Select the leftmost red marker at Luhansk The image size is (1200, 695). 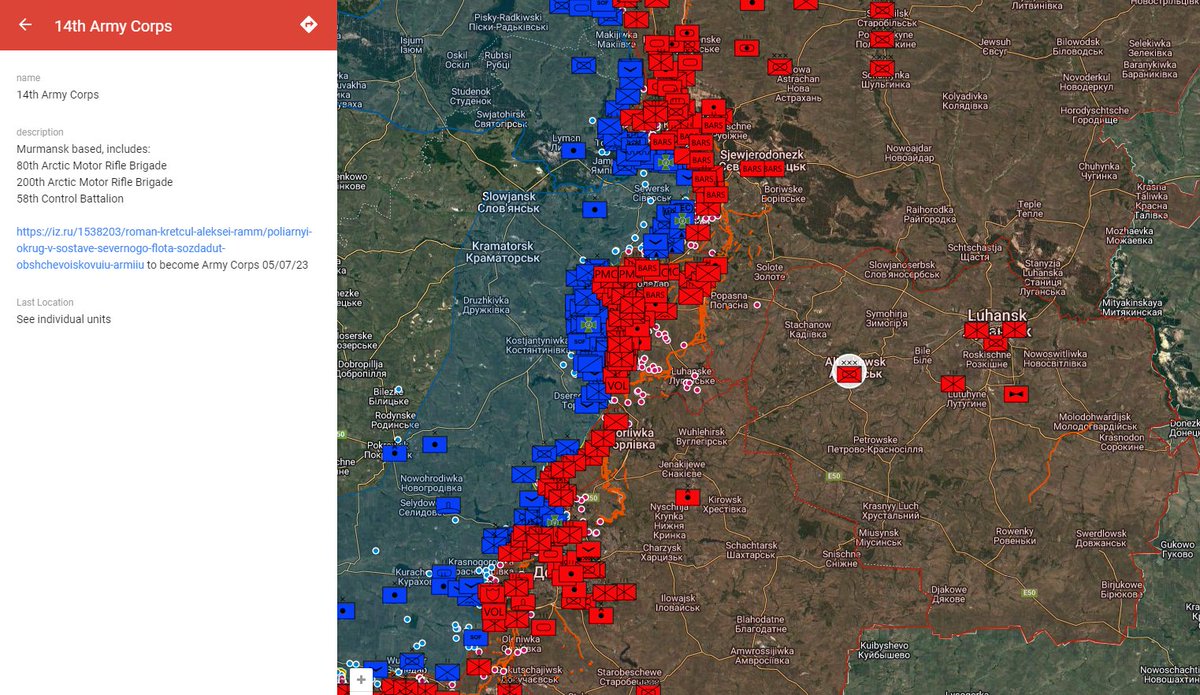pos(978,330)
